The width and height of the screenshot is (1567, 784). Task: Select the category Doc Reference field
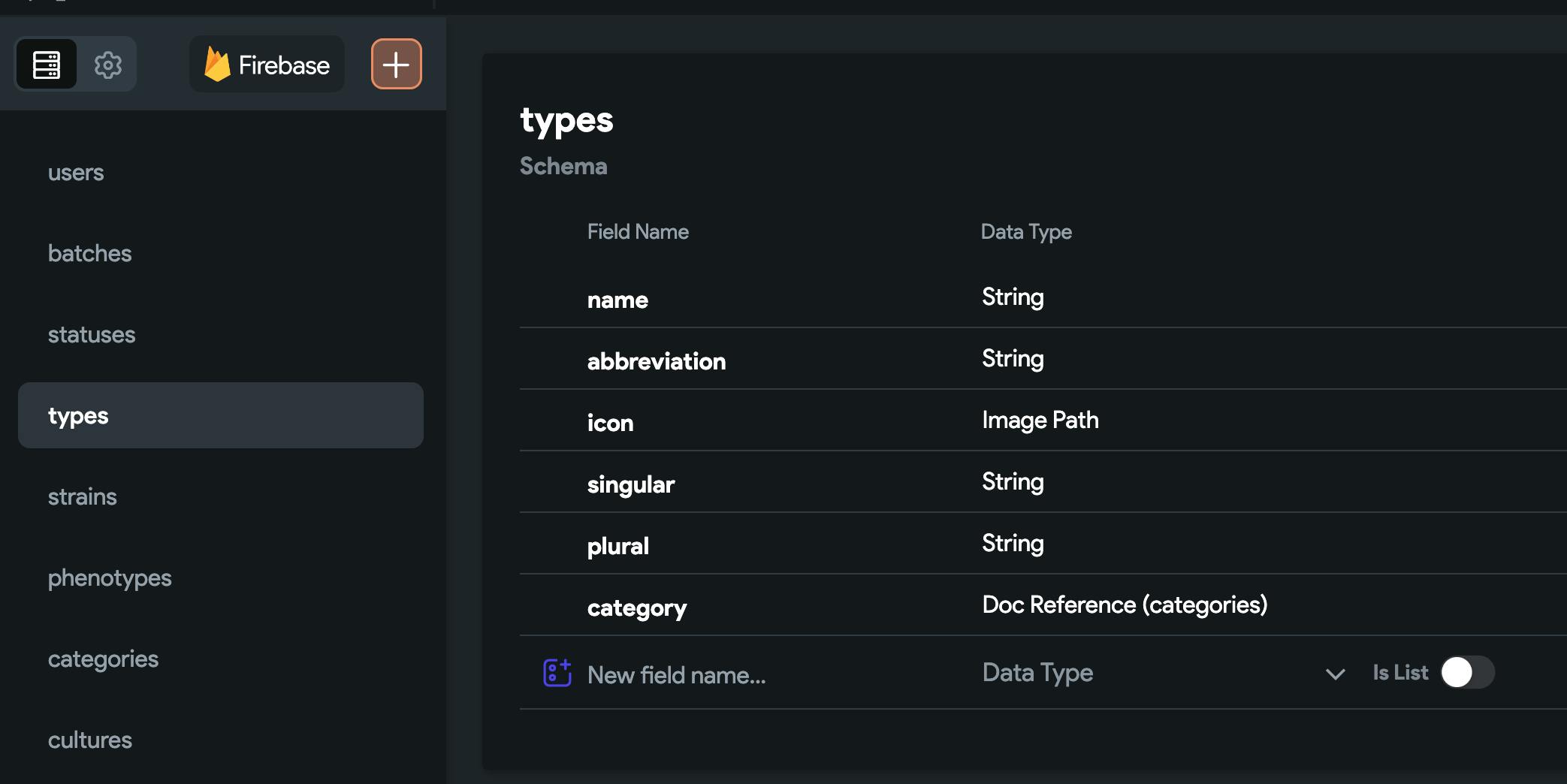(1124, 605)
